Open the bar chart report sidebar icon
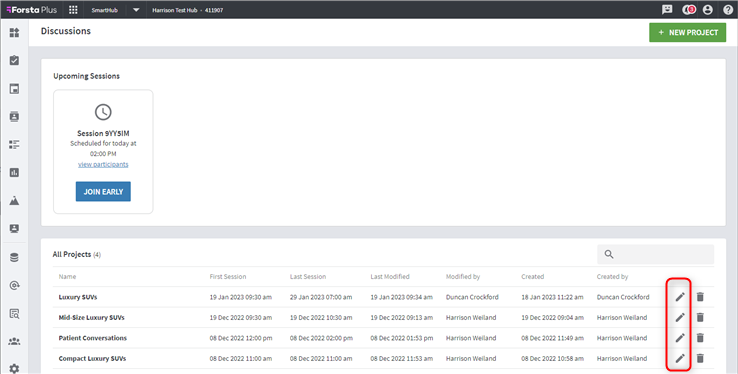Screen dimensions: 738x374 pyautogui.click(x=15, y=173)
